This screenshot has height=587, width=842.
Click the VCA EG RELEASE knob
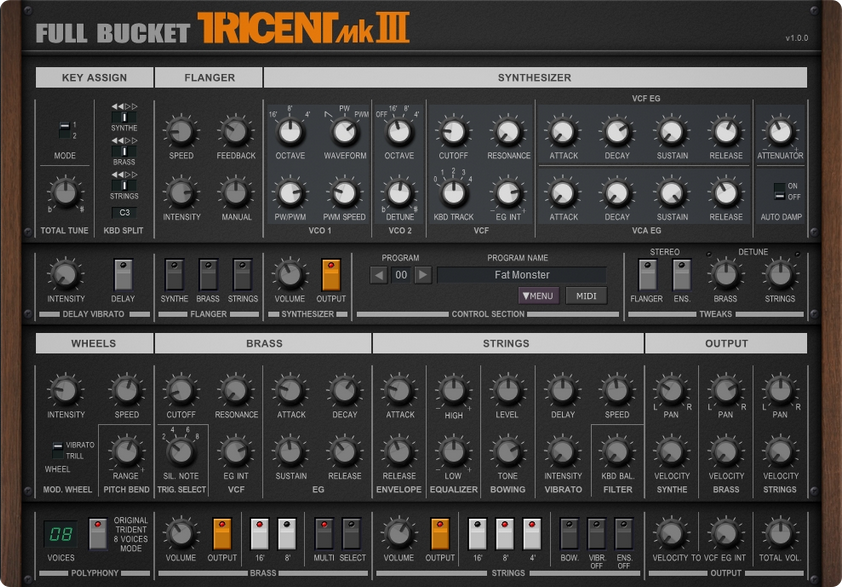coord(726,193)
